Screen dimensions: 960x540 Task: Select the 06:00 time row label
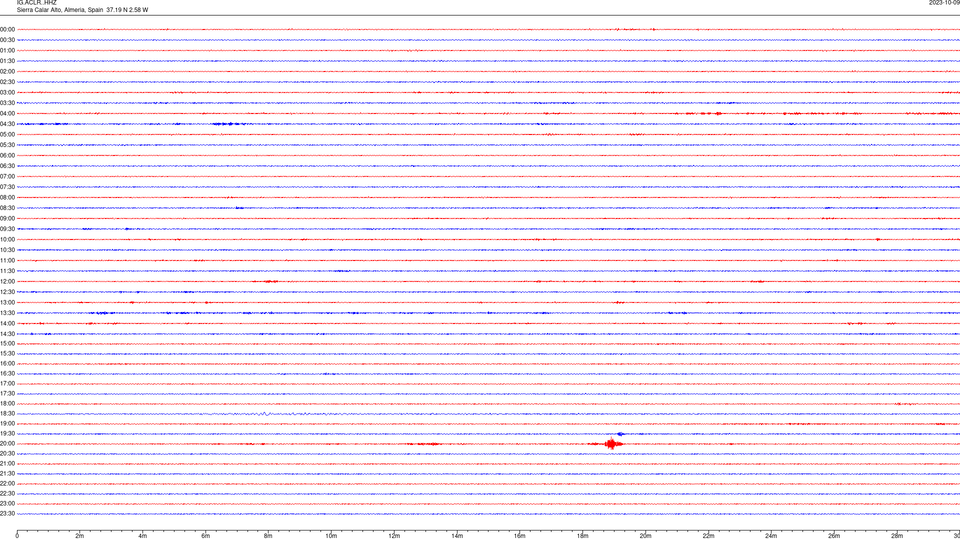tap(7, 156)
